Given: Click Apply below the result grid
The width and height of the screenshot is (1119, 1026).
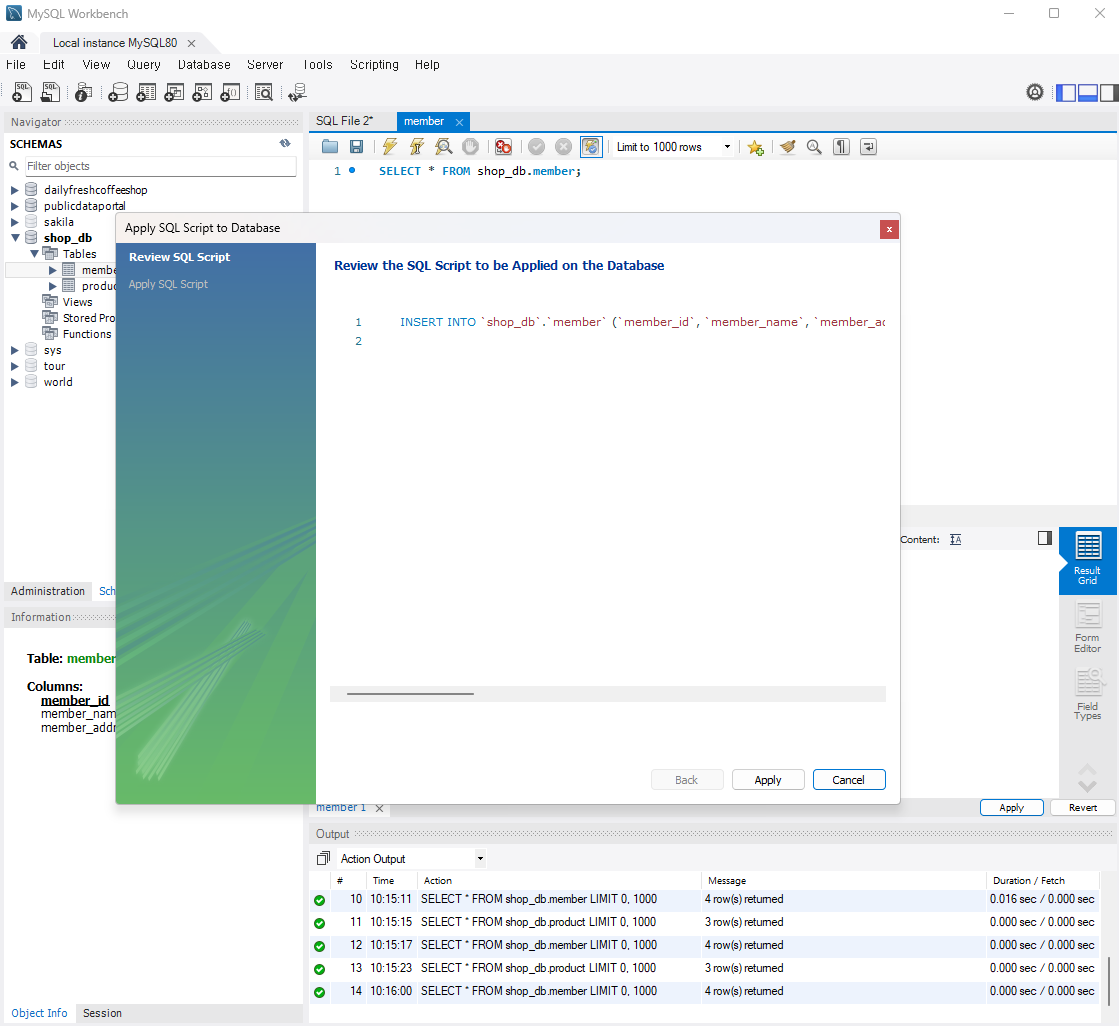Looking at the screenshot, I should (x=1011, y=808).
